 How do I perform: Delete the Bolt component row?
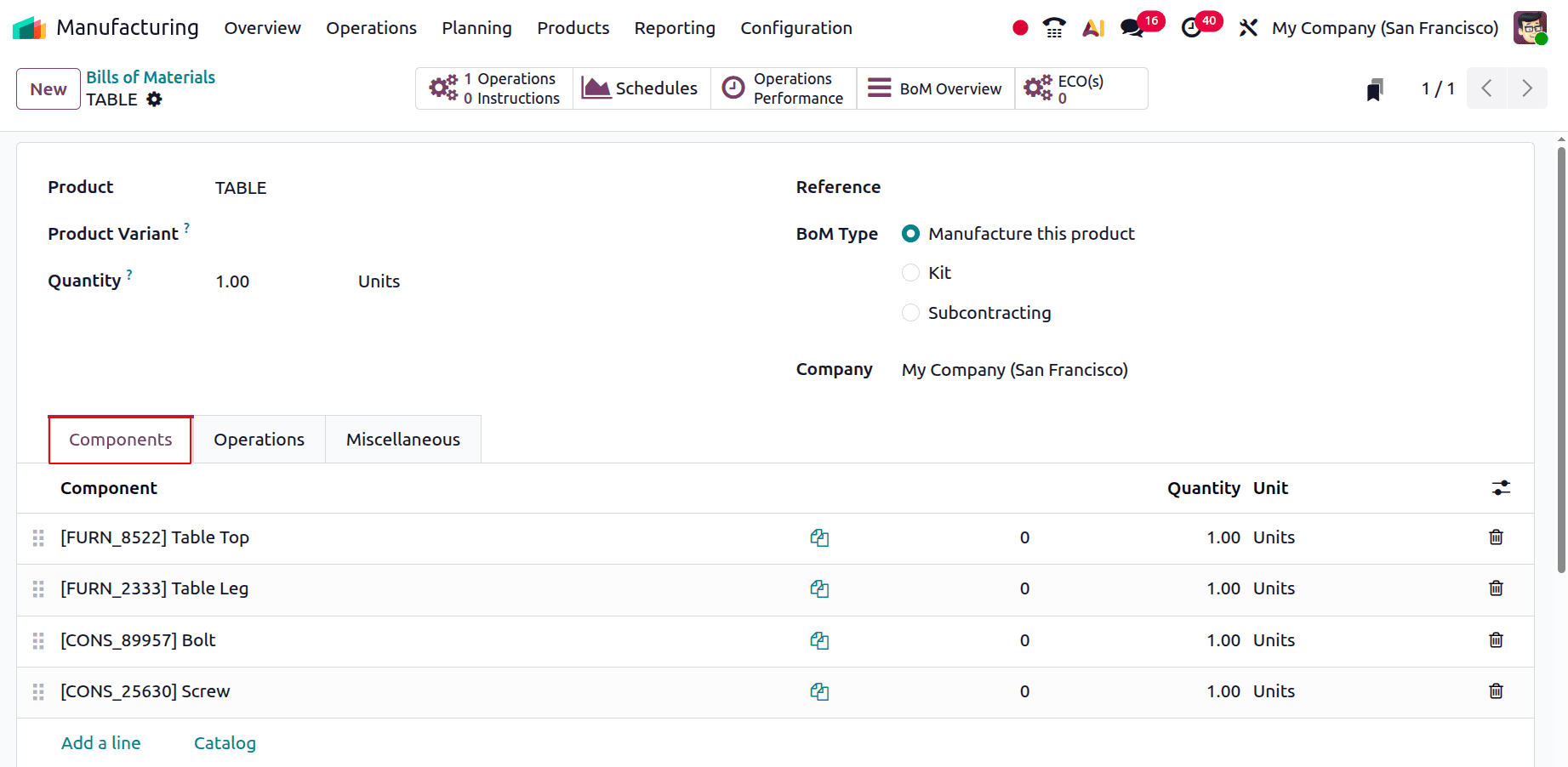coord(1496,640)
